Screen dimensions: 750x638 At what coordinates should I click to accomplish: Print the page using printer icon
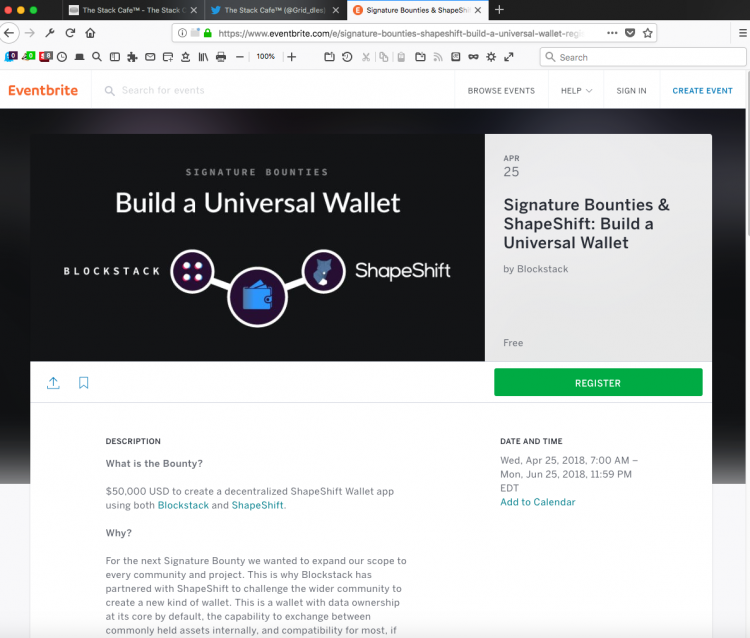221,57
